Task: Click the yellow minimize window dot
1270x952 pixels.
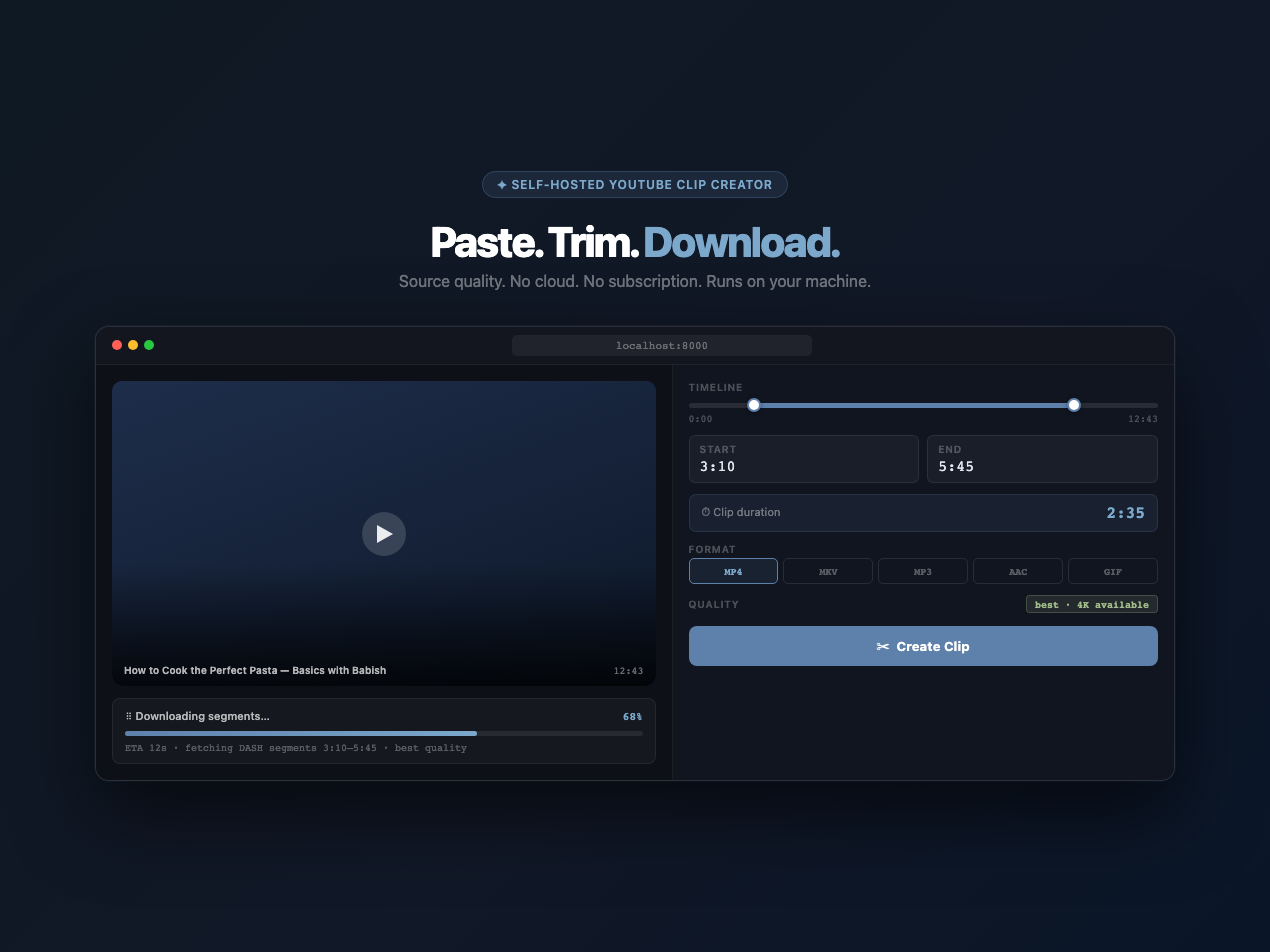Action: (133, 345)
